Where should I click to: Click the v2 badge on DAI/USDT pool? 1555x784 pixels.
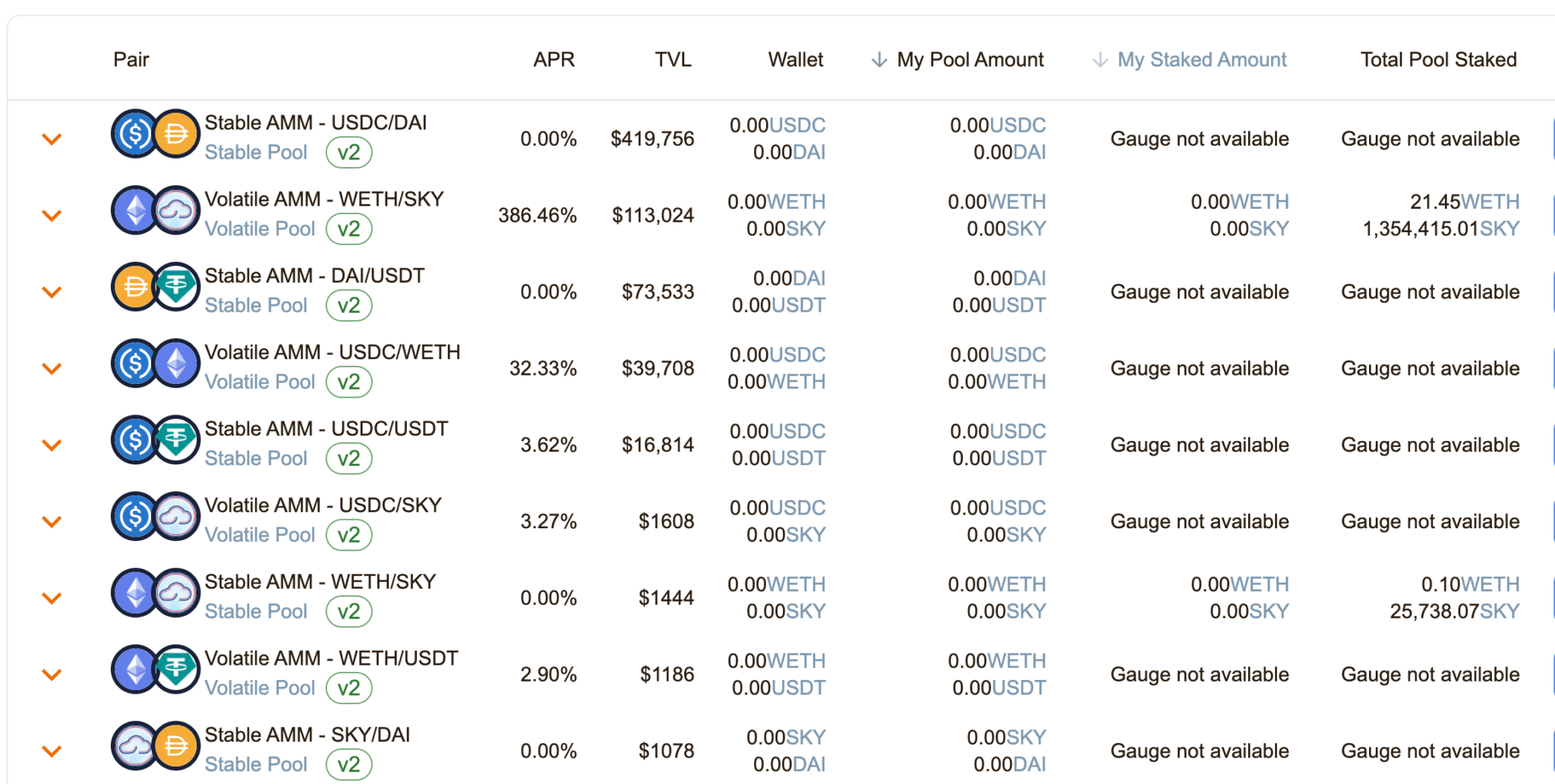[x=349, y=306]
